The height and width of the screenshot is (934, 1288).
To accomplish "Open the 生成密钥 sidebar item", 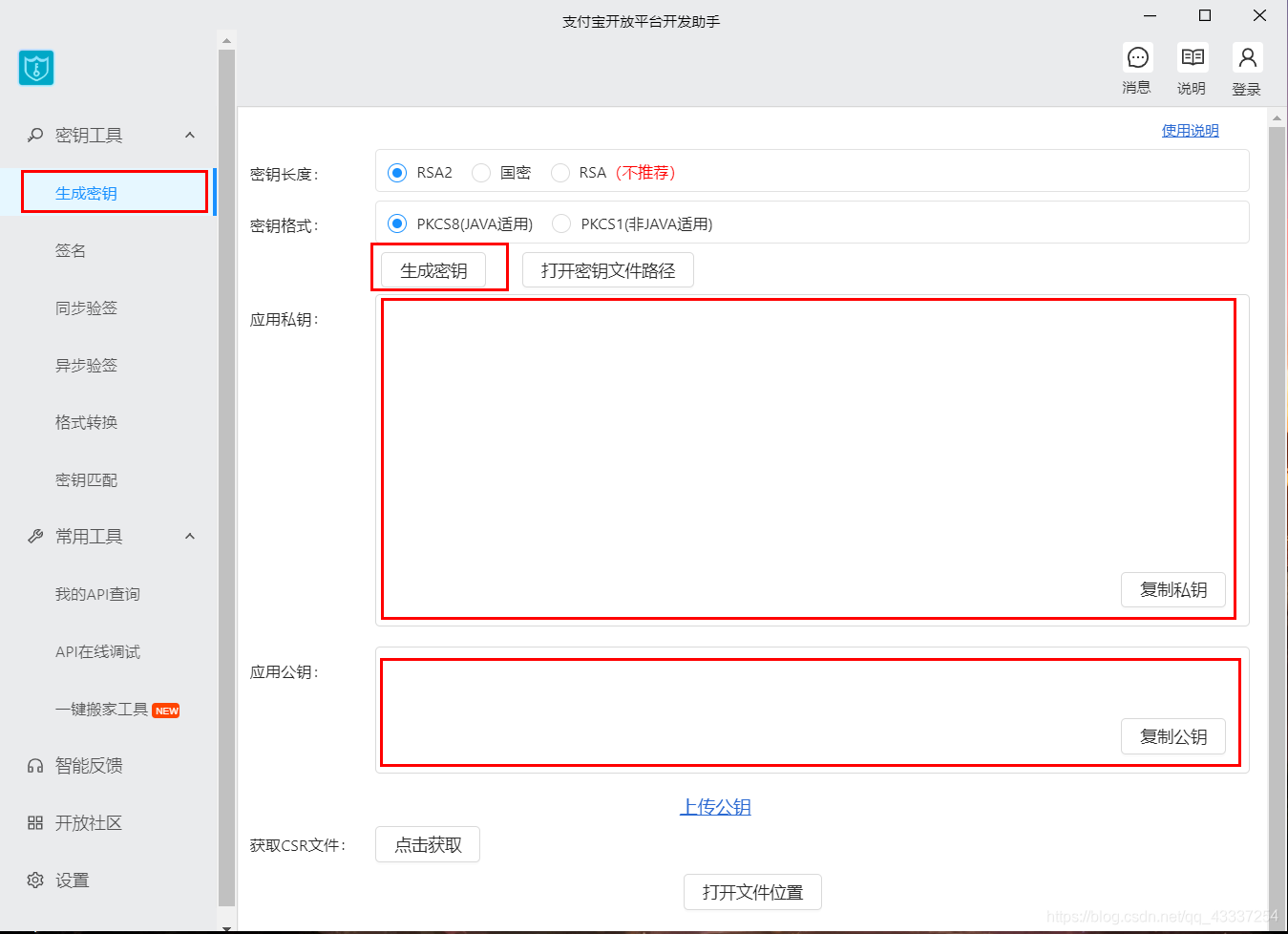I will coord(108,192).
